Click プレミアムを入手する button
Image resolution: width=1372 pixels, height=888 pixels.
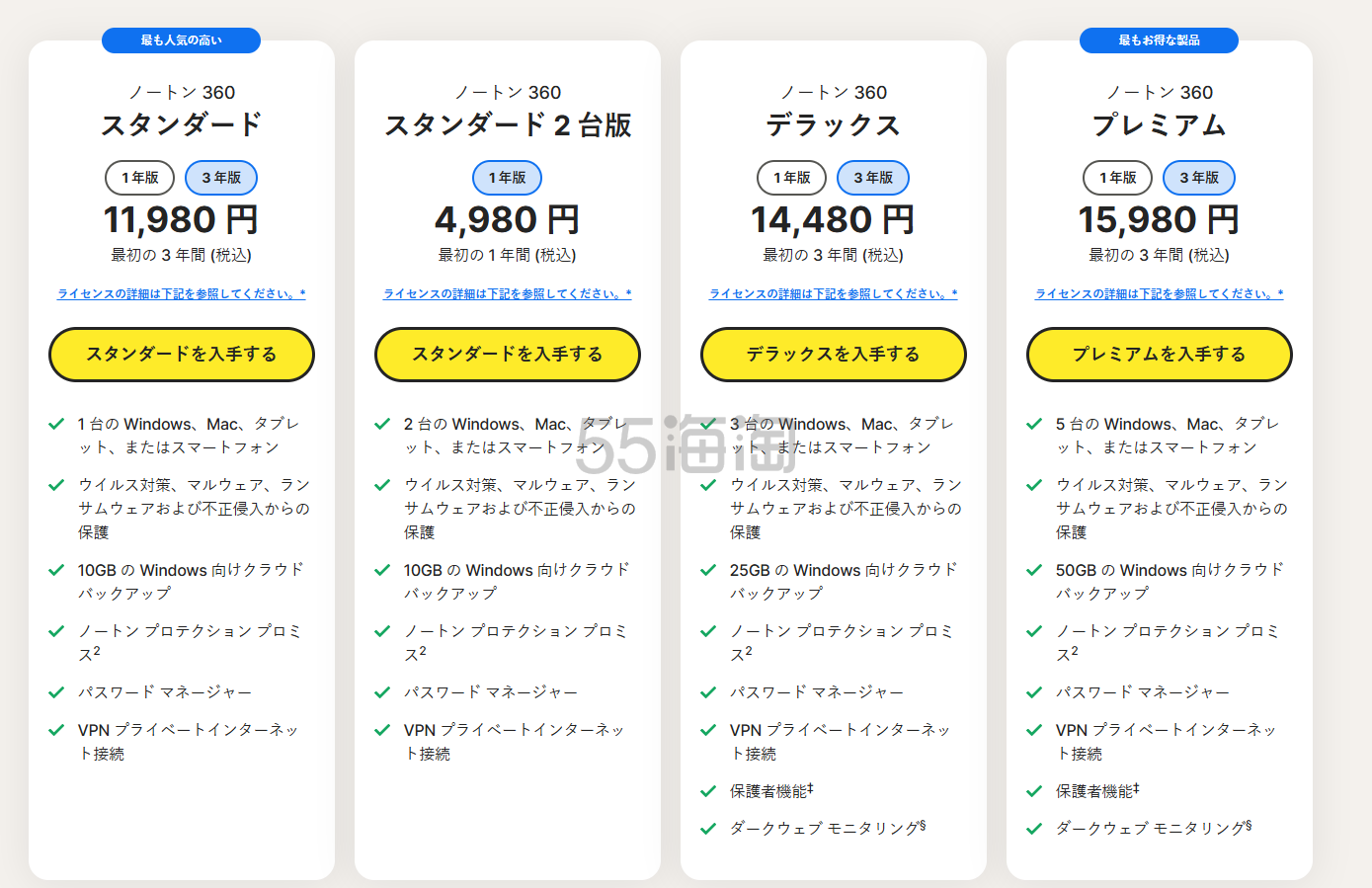(1160, 355)
